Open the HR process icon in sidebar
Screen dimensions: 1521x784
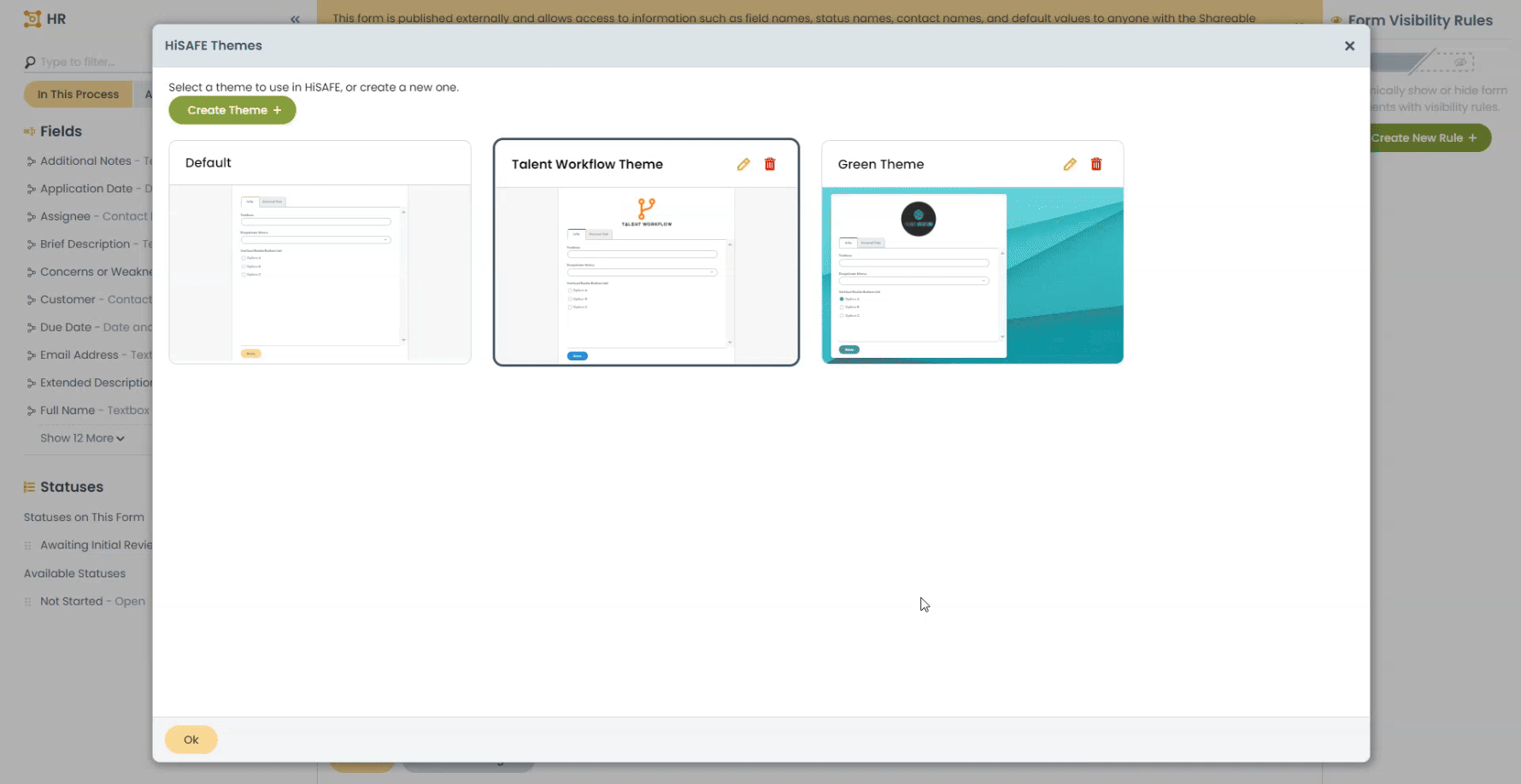[32, 19]
